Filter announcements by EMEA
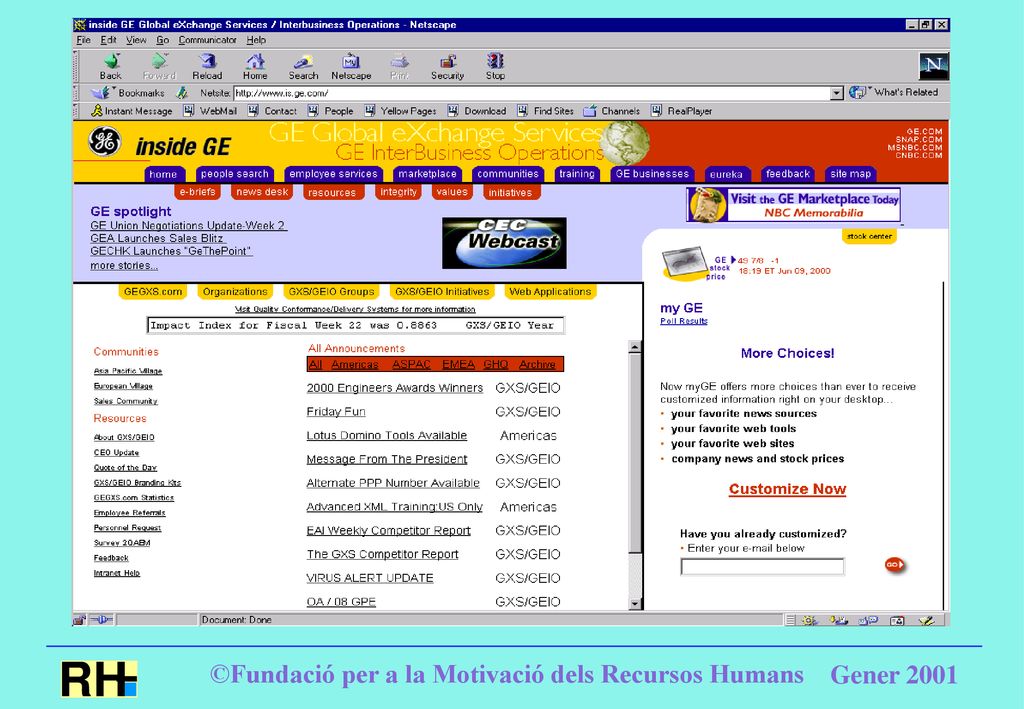Image resolution: width=1024 pixels, height=709 pixels. pyautogui.click(x=458, y=364)
